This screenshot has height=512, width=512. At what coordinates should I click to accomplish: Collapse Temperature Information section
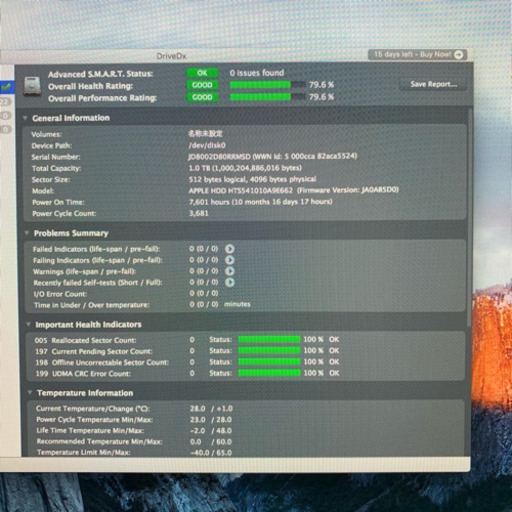click(x=30, y=393)
